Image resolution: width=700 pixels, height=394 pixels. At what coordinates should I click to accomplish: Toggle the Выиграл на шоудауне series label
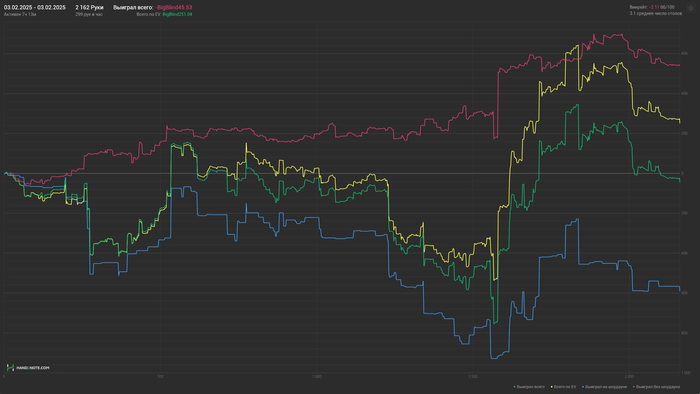606,387
